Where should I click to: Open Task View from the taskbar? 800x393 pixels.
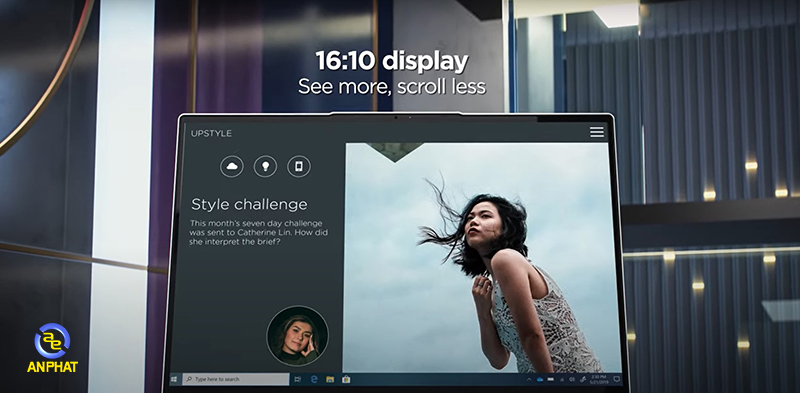pos(298,379)
